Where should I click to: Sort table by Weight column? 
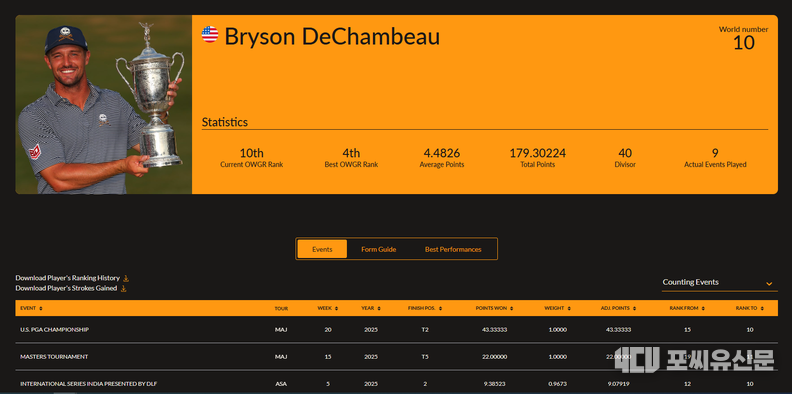pyautogui.click(x=569, y=308)
